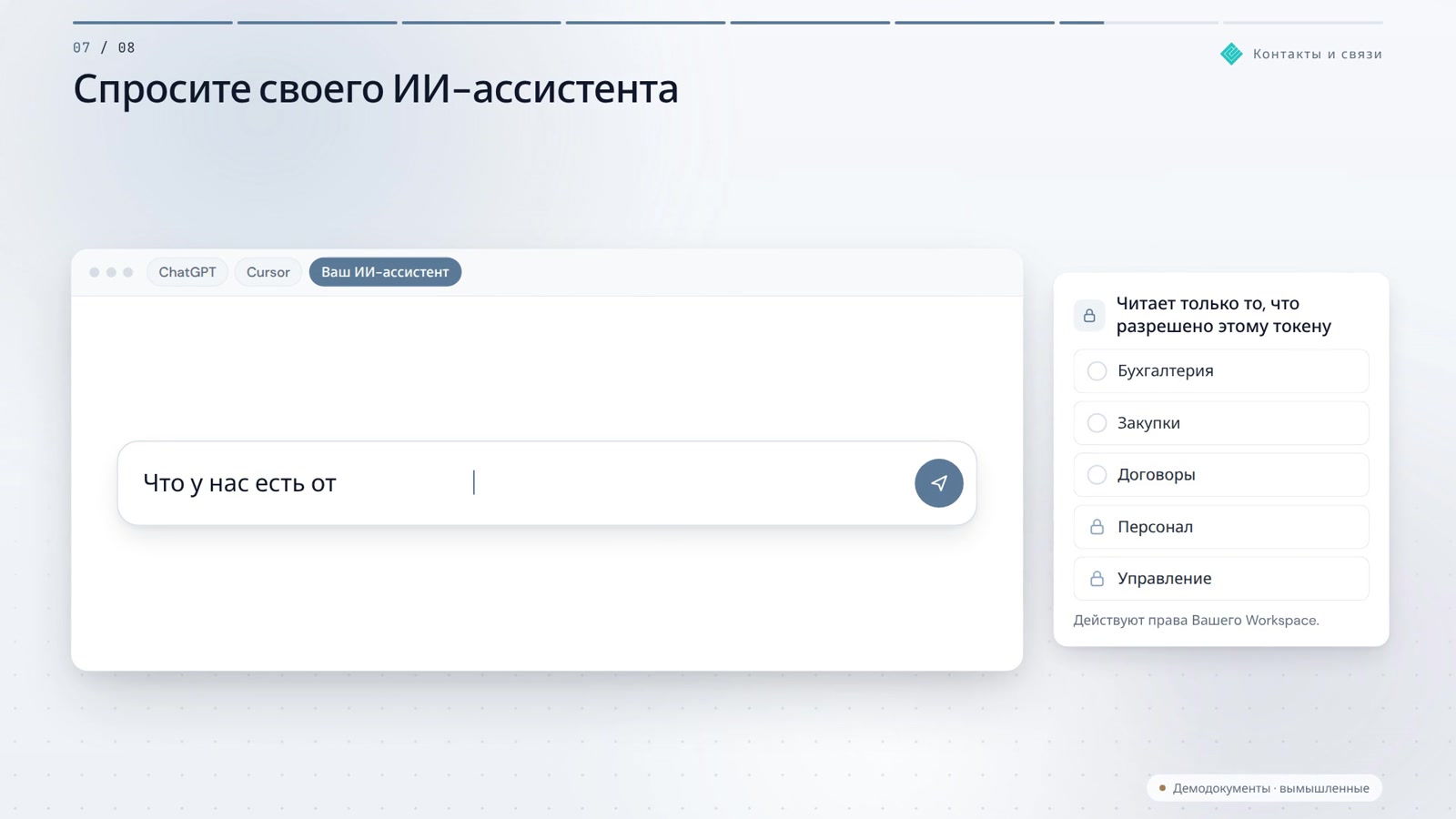
Task: Jump to the first progress bar segment
Action: [x=153, y=23]
